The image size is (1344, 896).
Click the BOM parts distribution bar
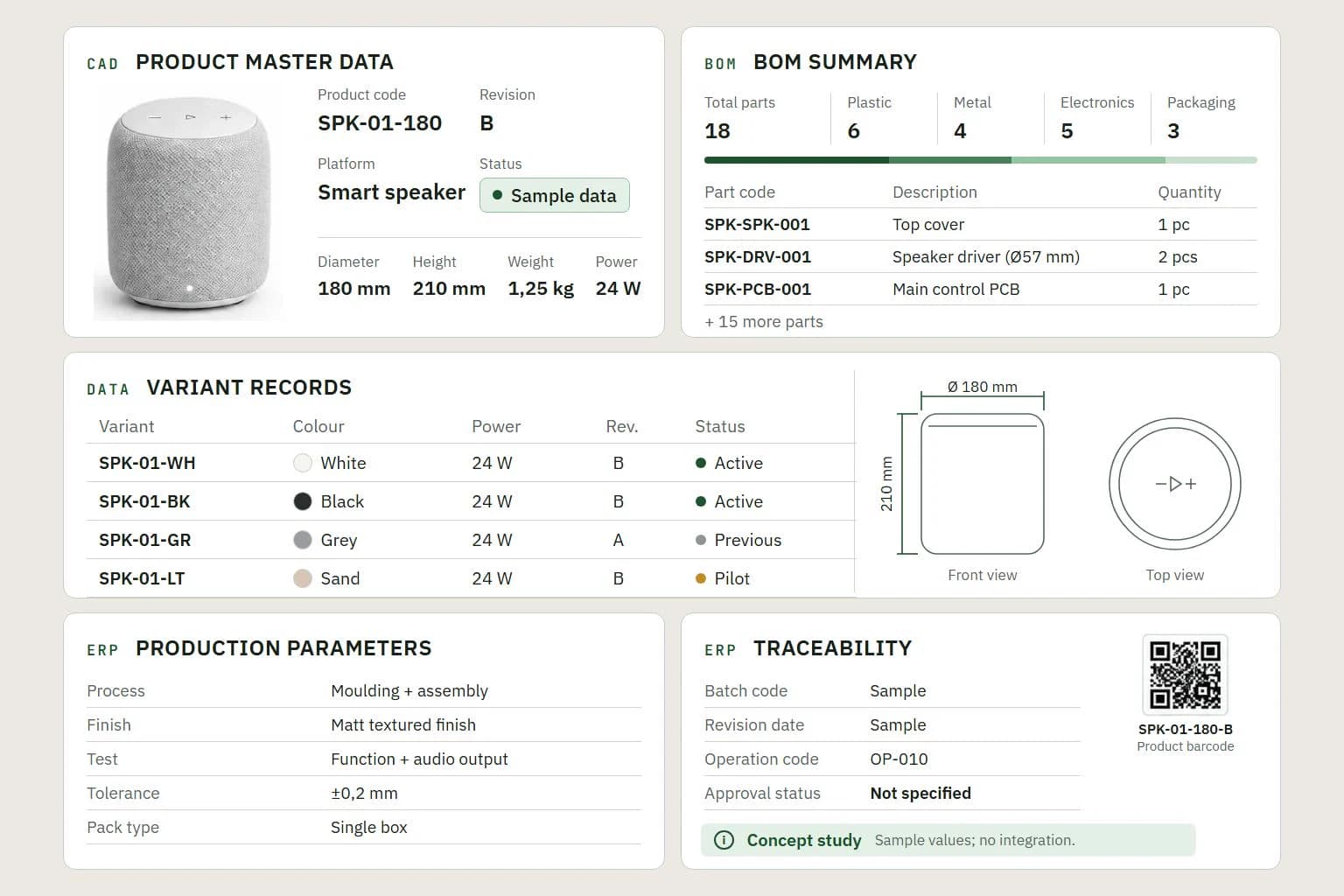point(980,160)
